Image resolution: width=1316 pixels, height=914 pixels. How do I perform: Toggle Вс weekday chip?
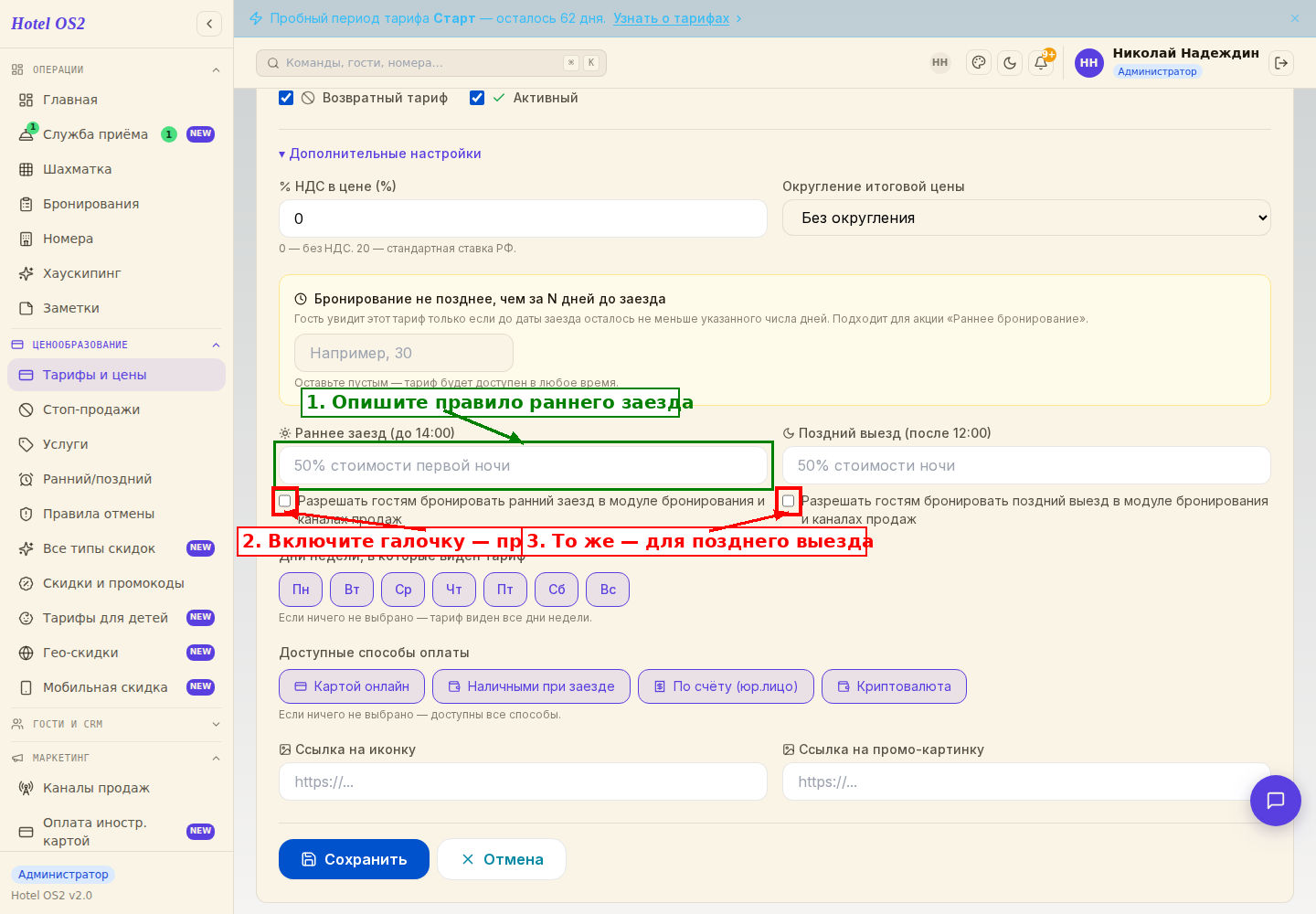coord(608,590)
